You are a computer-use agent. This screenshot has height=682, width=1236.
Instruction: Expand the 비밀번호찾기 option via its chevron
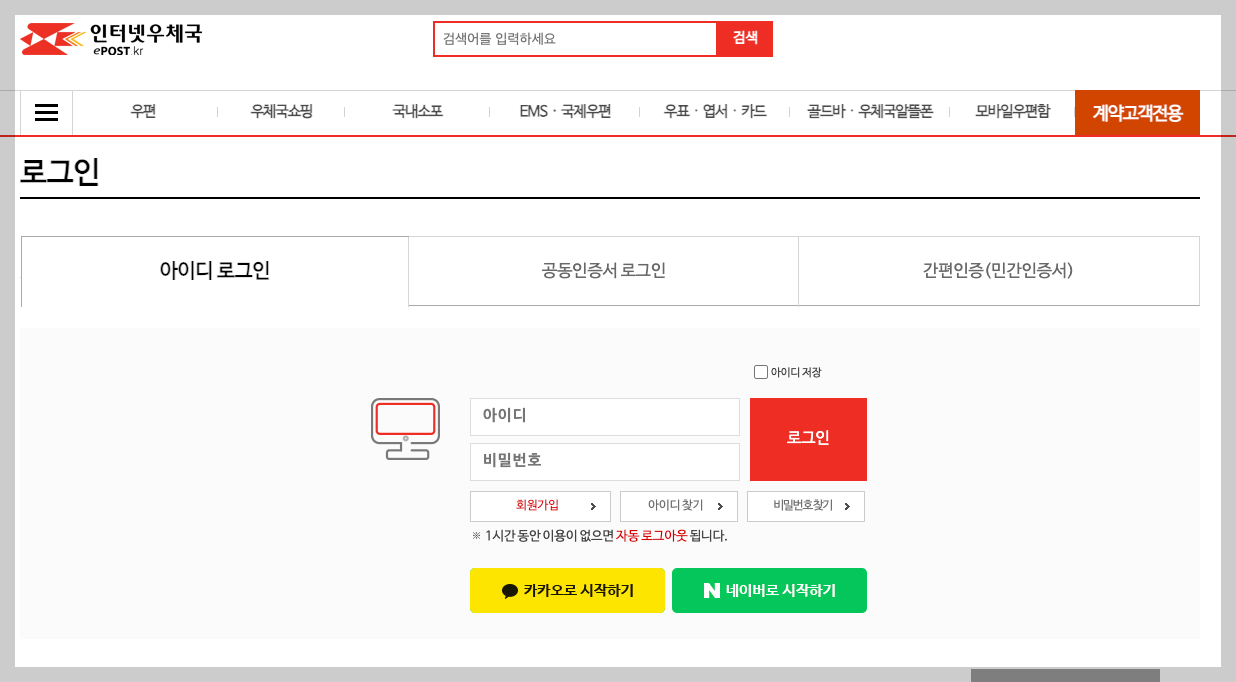click(x=848, y=506)
